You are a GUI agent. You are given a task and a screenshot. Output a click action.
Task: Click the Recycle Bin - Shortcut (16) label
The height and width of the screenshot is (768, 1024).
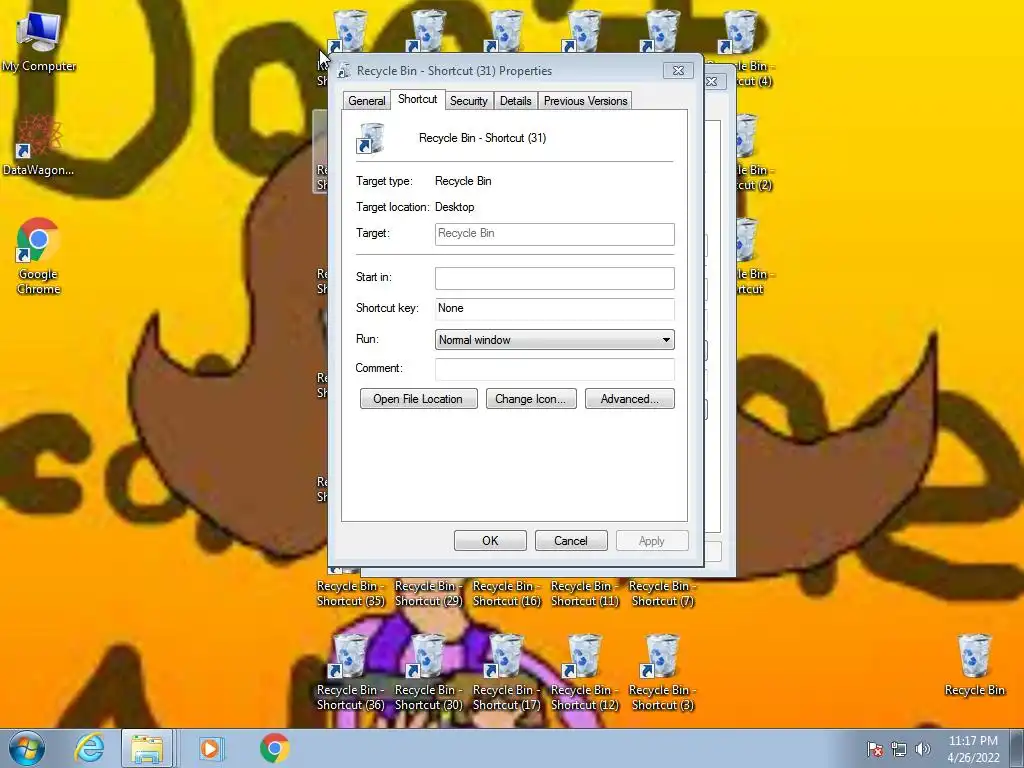506,594
